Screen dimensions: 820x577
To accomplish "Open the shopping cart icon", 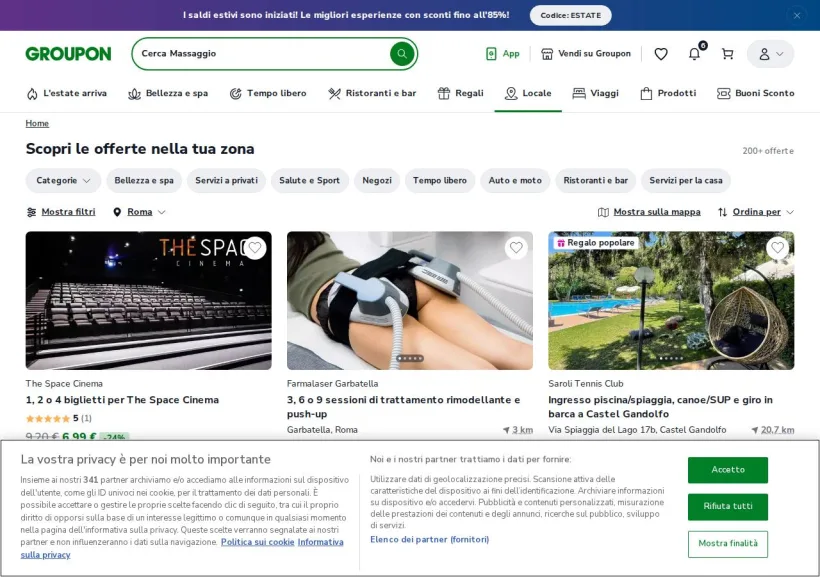I will click(x=727, y=53).
